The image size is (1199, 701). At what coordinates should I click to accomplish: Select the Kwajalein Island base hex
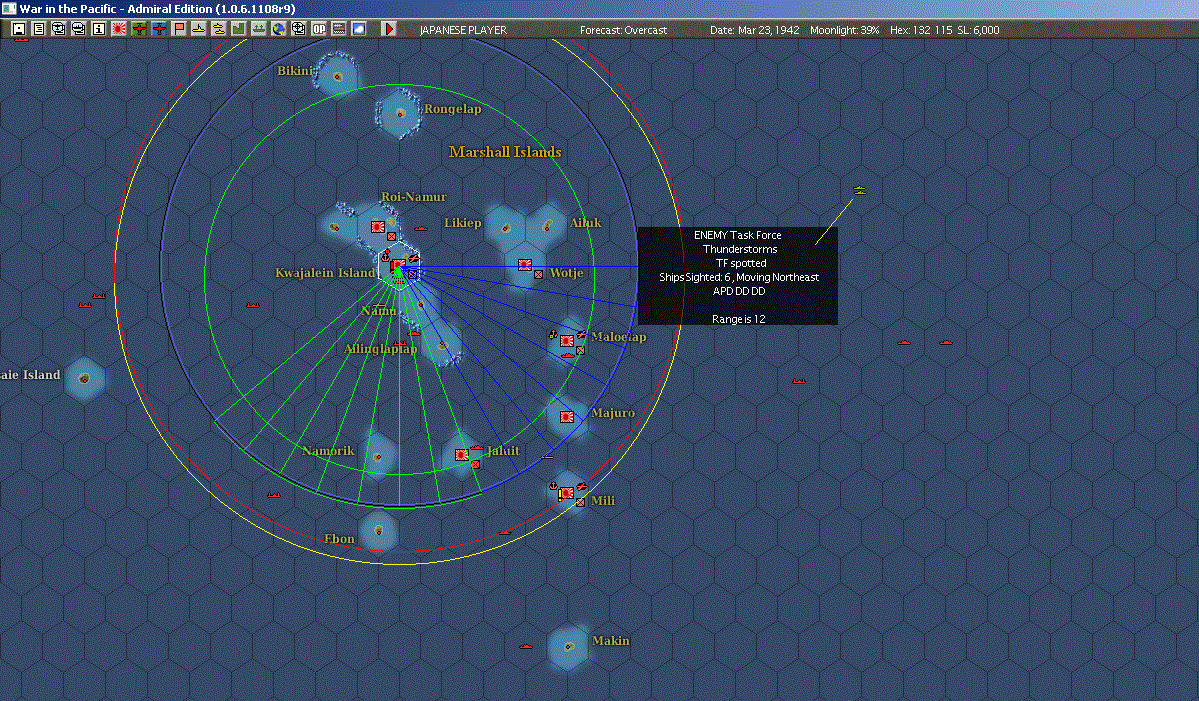point(398,266)
